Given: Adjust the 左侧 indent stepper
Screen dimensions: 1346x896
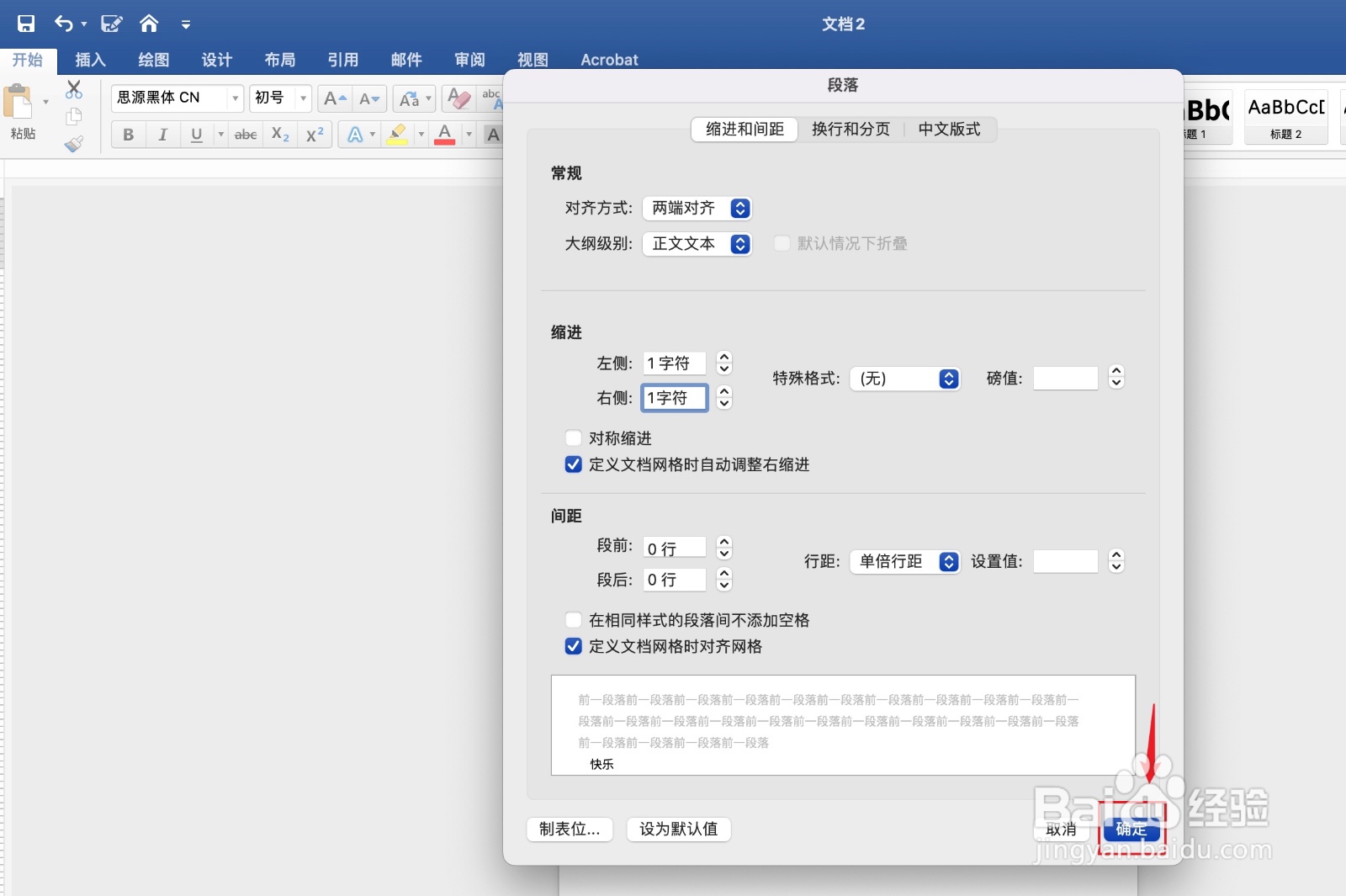Looking at the screenshot, I should [724, 363].
